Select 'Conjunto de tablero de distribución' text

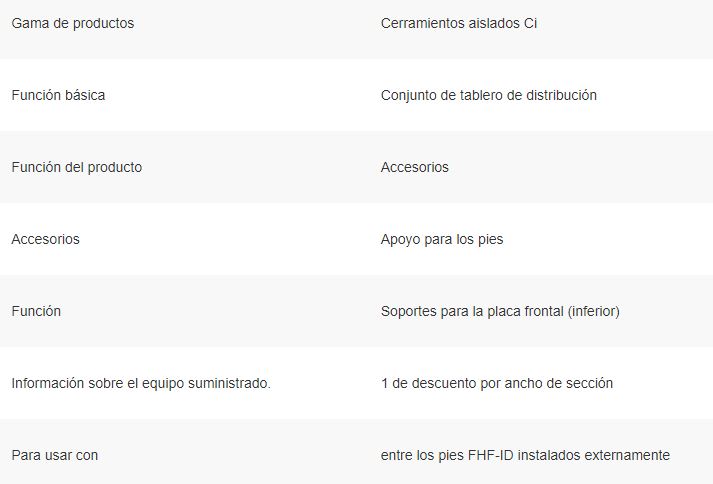click(x=489, y=95)
